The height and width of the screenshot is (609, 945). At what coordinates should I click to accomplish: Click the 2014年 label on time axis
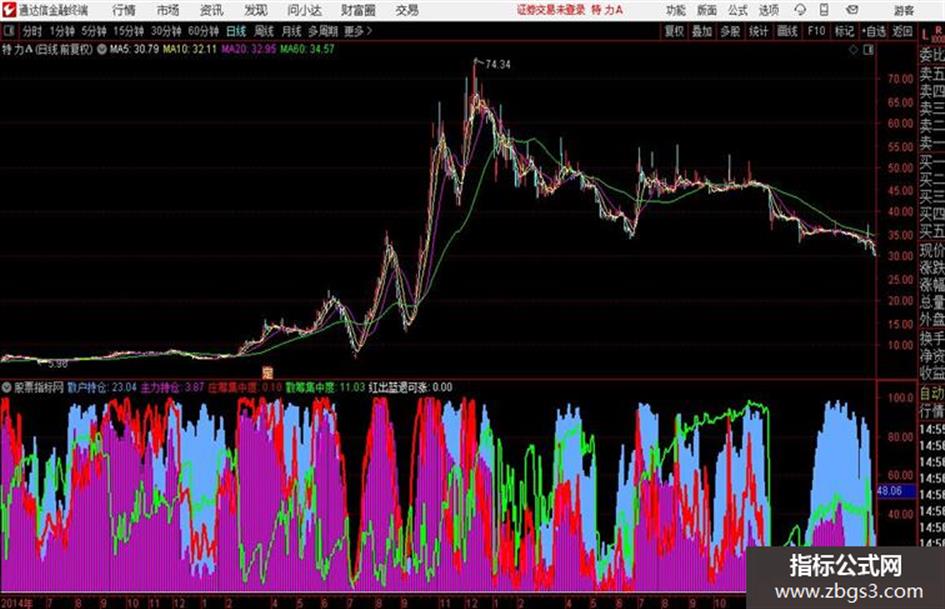click(x=17, y=602)
